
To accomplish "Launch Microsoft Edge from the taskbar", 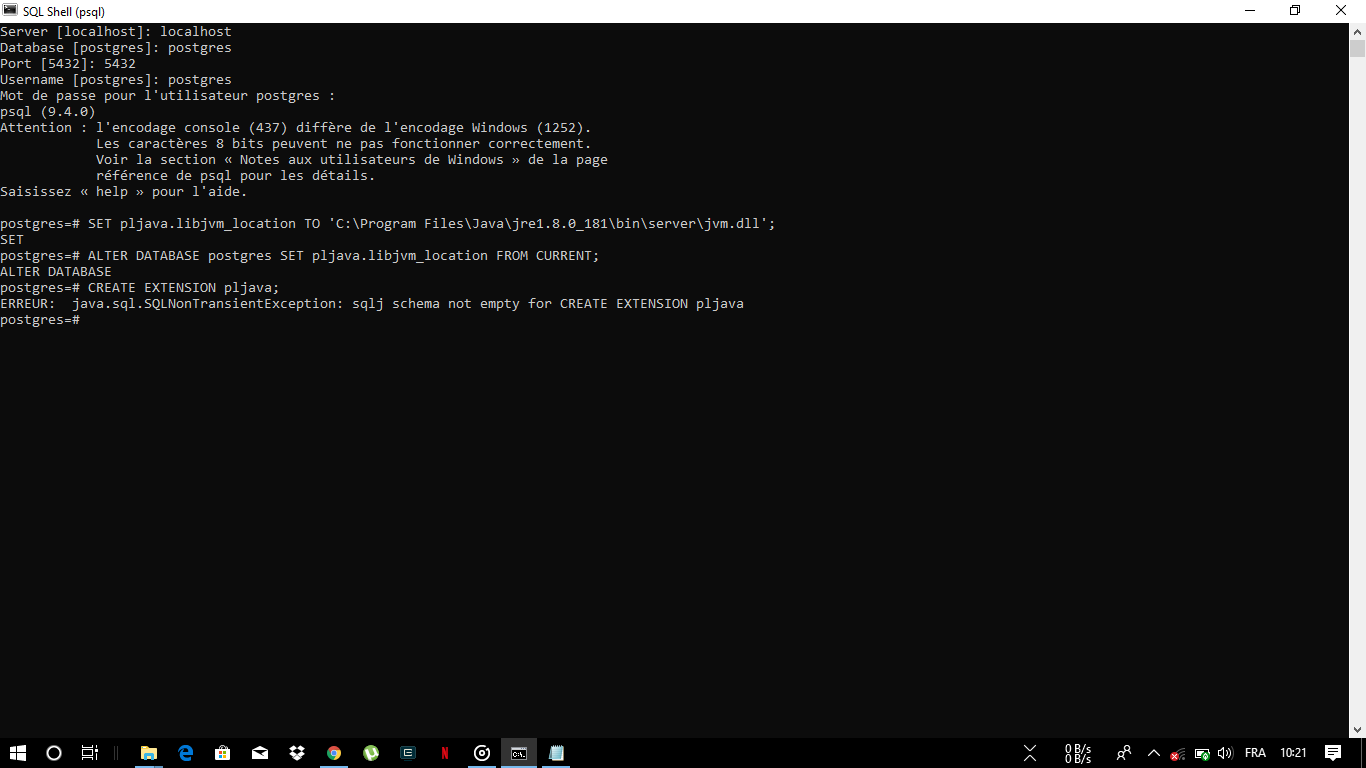I will point(185,752).
